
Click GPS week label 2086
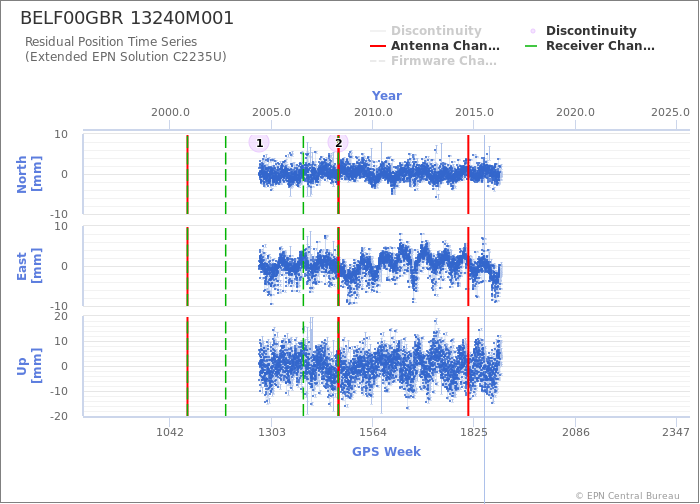tap(575, 432)
